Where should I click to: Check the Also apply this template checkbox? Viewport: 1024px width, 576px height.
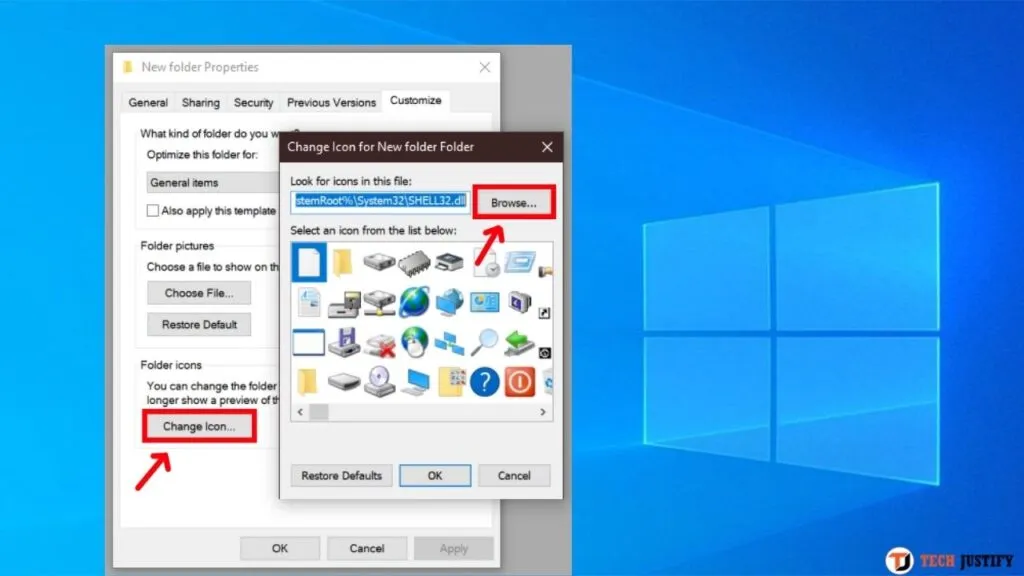[x=152, y=210]
